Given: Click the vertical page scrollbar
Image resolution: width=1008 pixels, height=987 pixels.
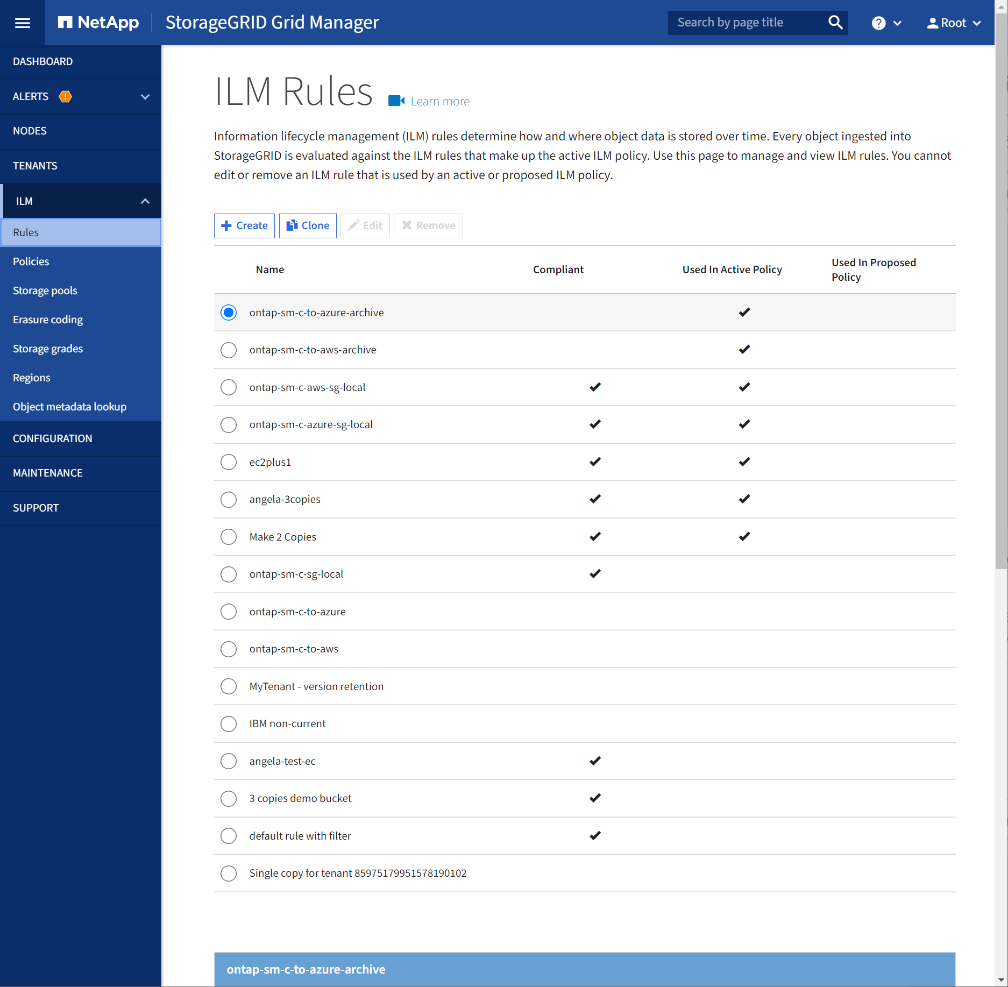Looking at the screenshot, I should click(1001, 300).
